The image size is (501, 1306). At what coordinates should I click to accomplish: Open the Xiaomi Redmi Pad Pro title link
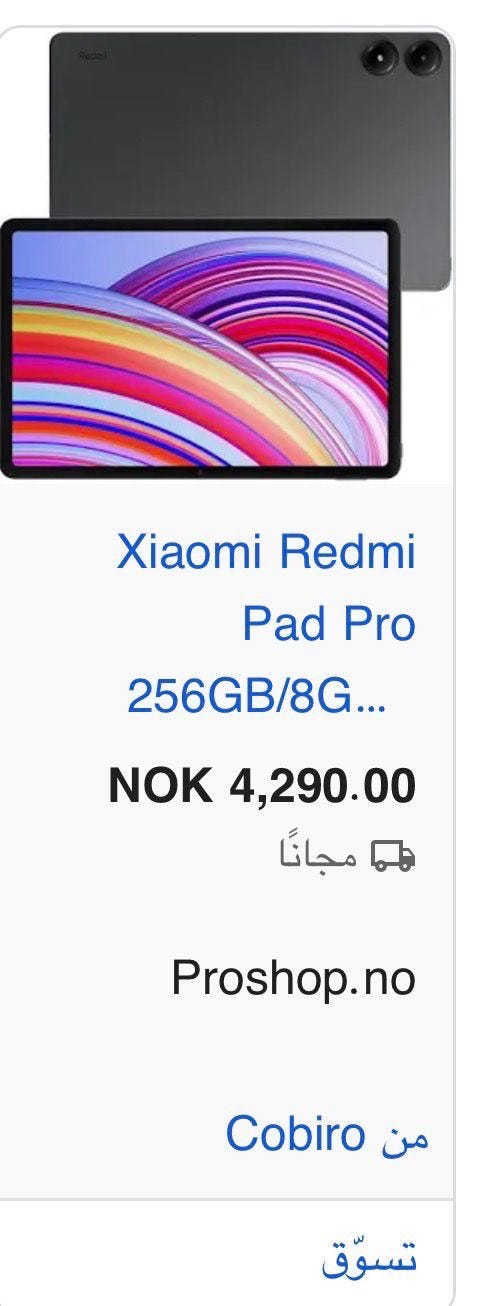(266, 623)
